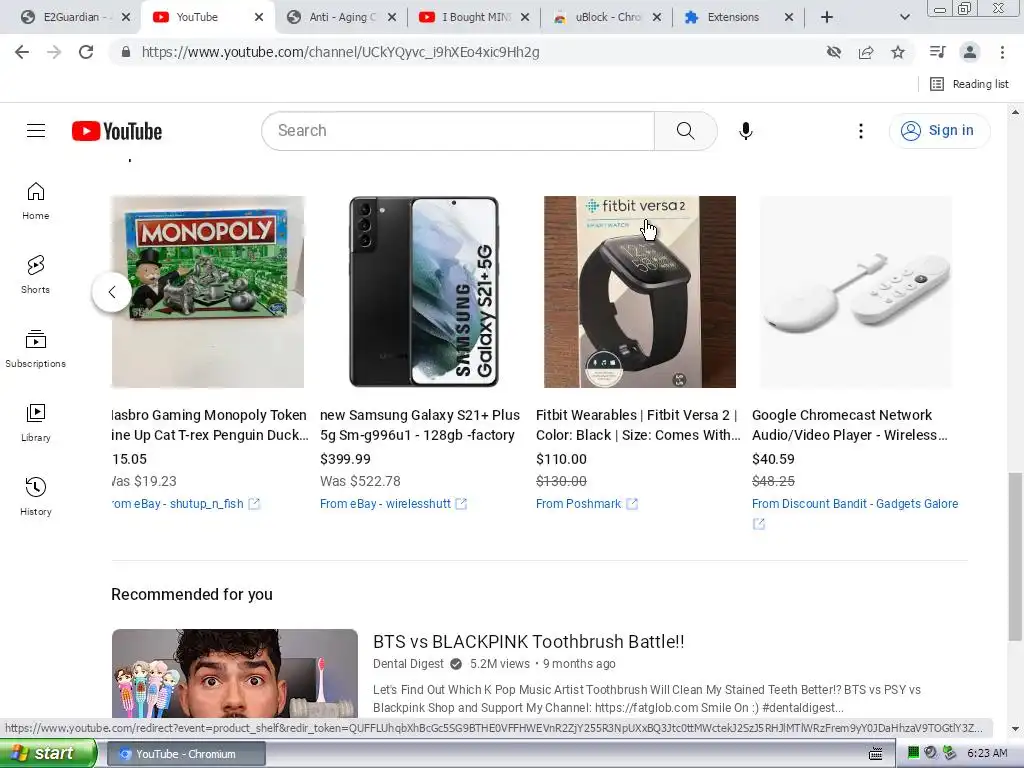Viewport: 1024px width, 768px height.
Task: Click Samsung Galaxy S21+ Plus product title
Action: pyautogui.click(x=420, y=425)
